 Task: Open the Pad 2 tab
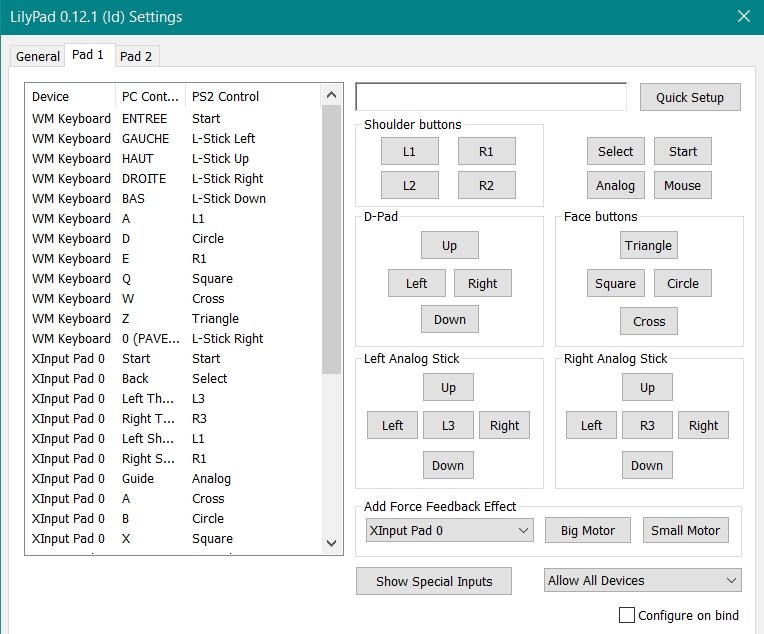point(136,57)
